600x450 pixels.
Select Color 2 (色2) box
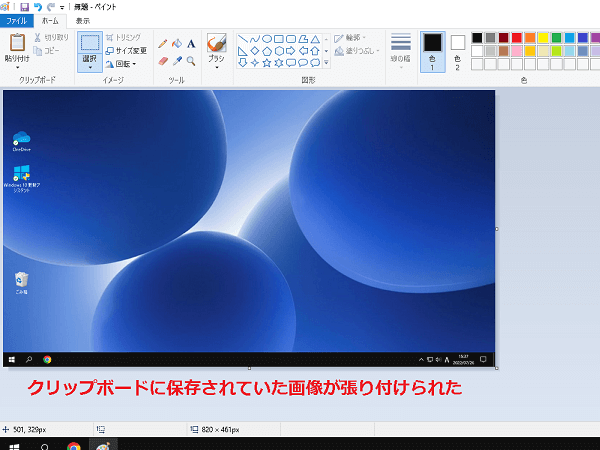pyautogui.click(x=457, y=52)
